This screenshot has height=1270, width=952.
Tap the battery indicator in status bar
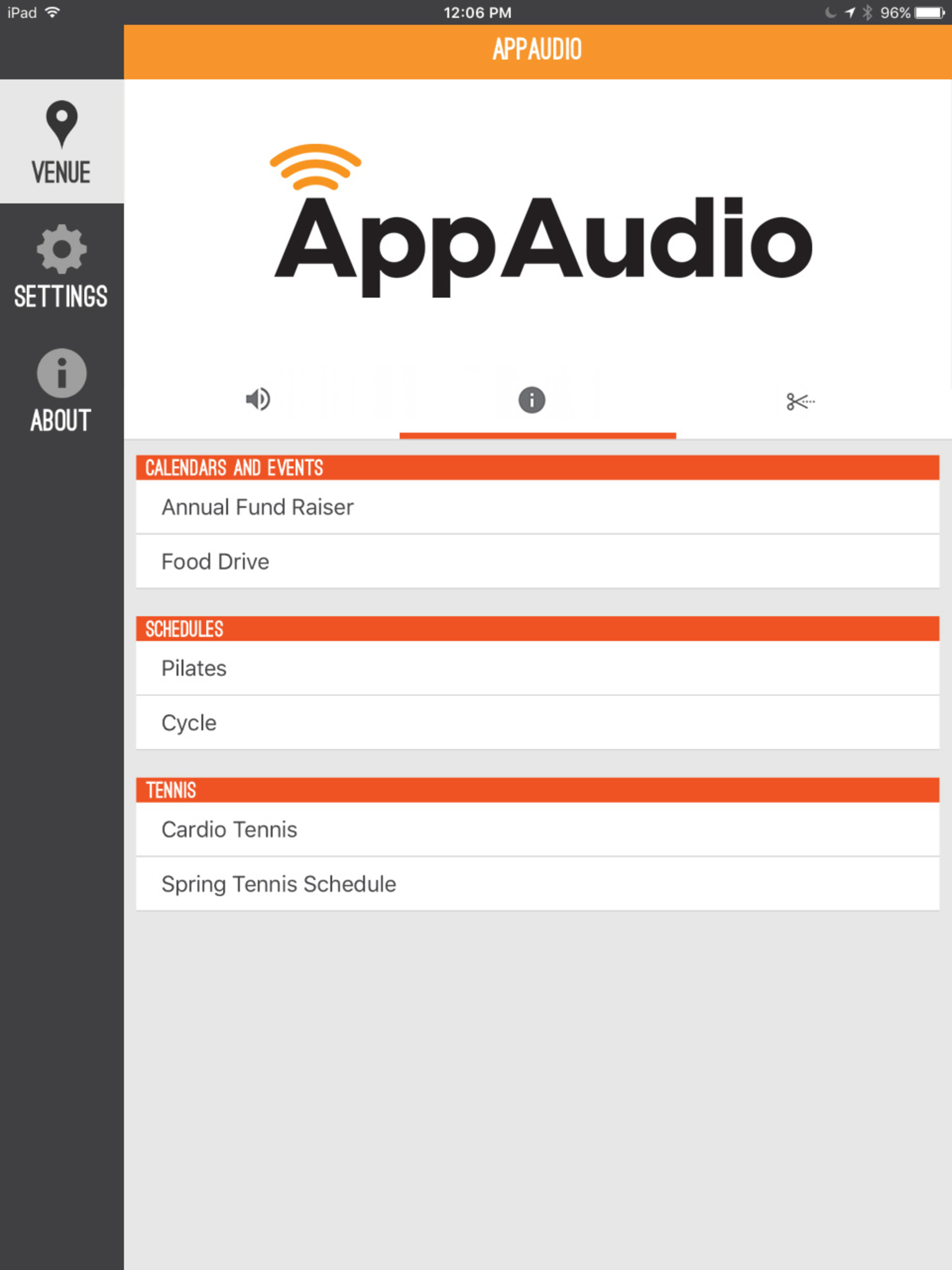(930, 13)
